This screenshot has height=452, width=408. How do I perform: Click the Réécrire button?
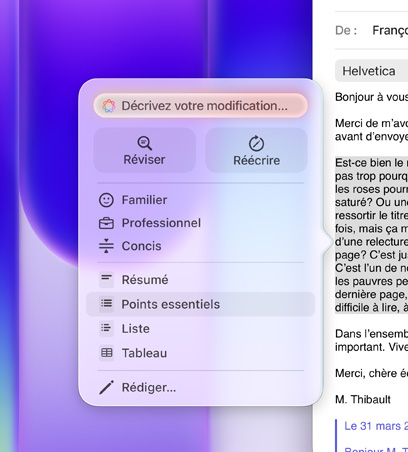pyautogui.click(x=256, y=150)
